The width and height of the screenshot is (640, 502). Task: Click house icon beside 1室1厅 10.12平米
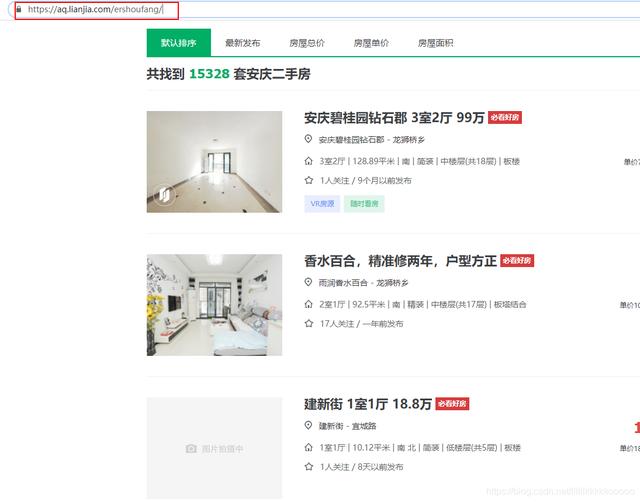(309, 447)
